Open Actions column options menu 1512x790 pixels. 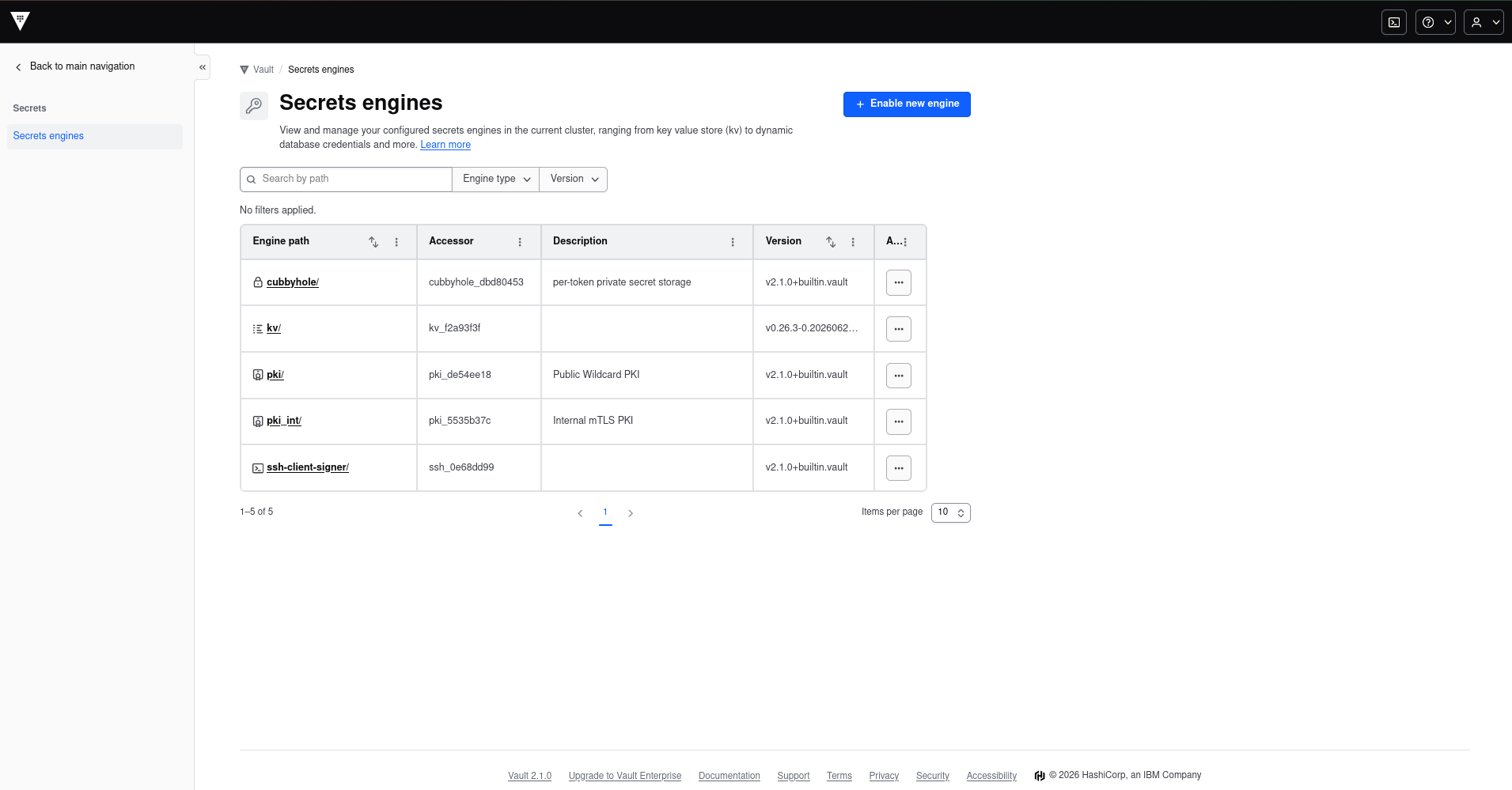(905, 242)
